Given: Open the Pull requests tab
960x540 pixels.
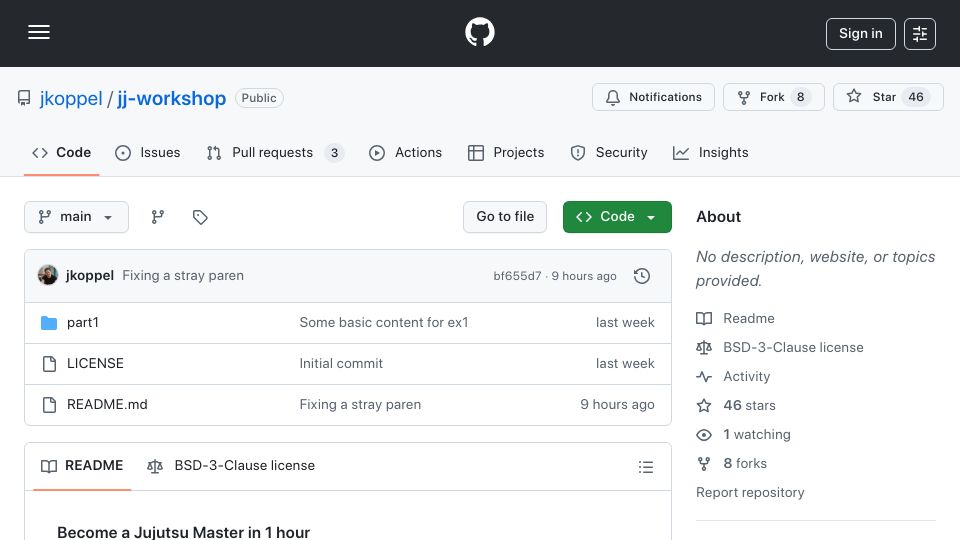Looking at the screenshot, I should click(x=275, y=152).
